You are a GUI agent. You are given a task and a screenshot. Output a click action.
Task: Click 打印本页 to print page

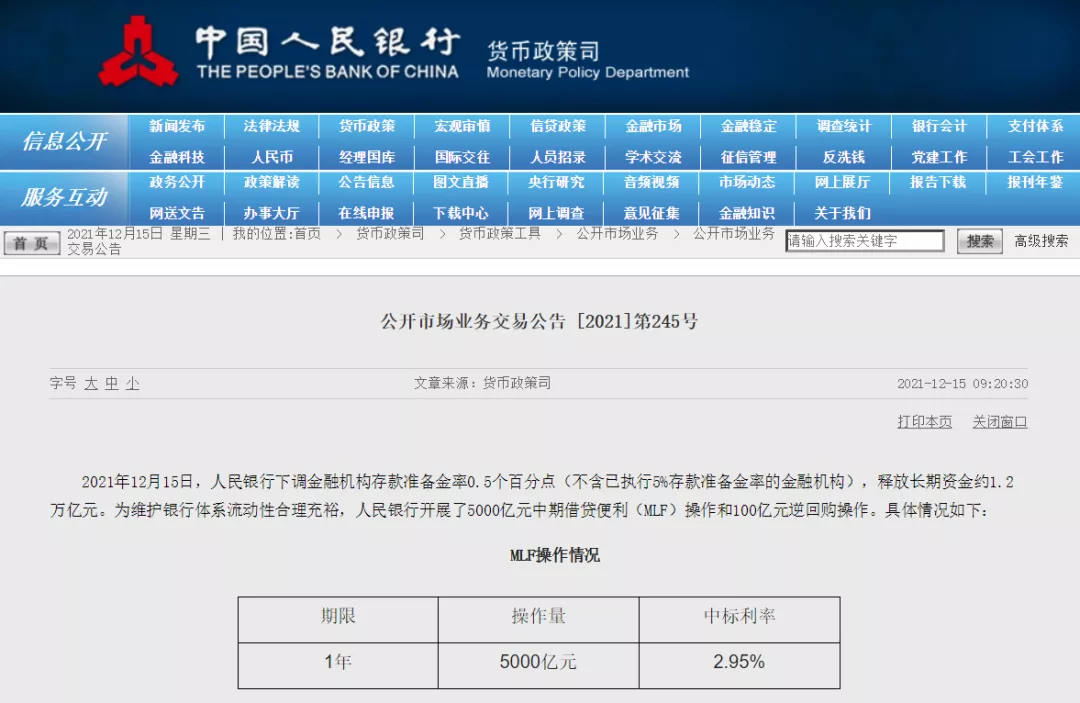tap(924, 422)
